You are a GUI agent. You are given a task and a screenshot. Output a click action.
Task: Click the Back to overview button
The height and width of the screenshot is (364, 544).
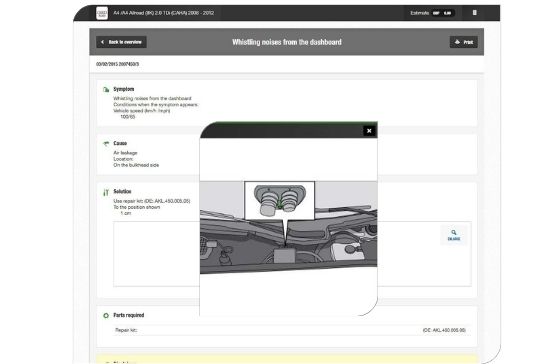click(121, 42)
